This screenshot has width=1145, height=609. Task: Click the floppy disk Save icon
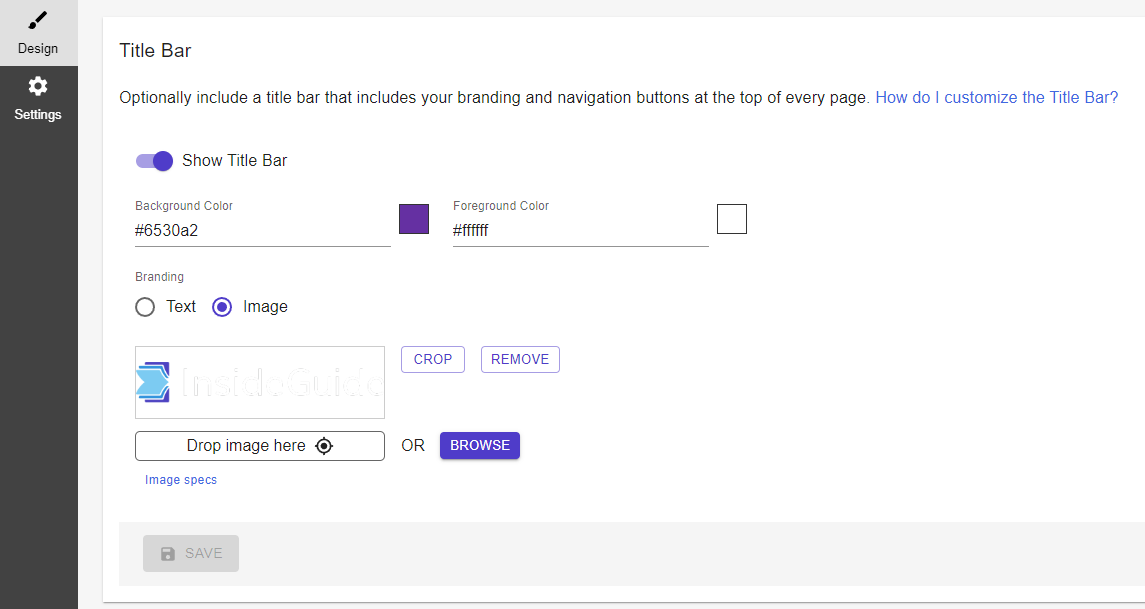(x=168, y=554)
